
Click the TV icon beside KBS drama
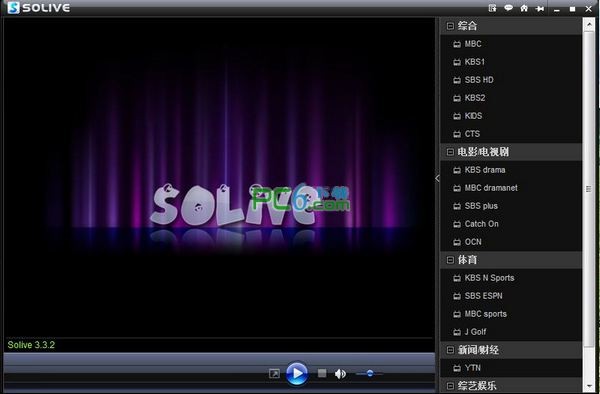[457, 170]
